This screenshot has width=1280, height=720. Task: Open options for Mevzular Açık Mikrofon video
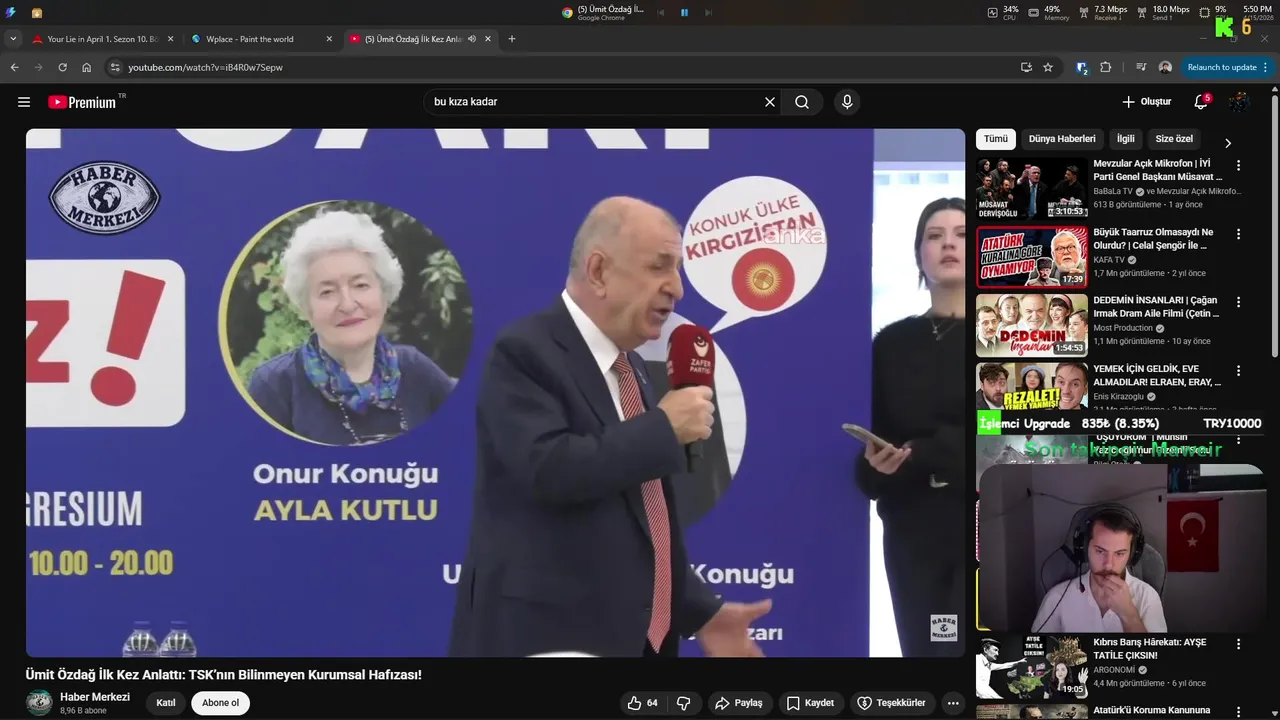click(x=1238, y=165)
